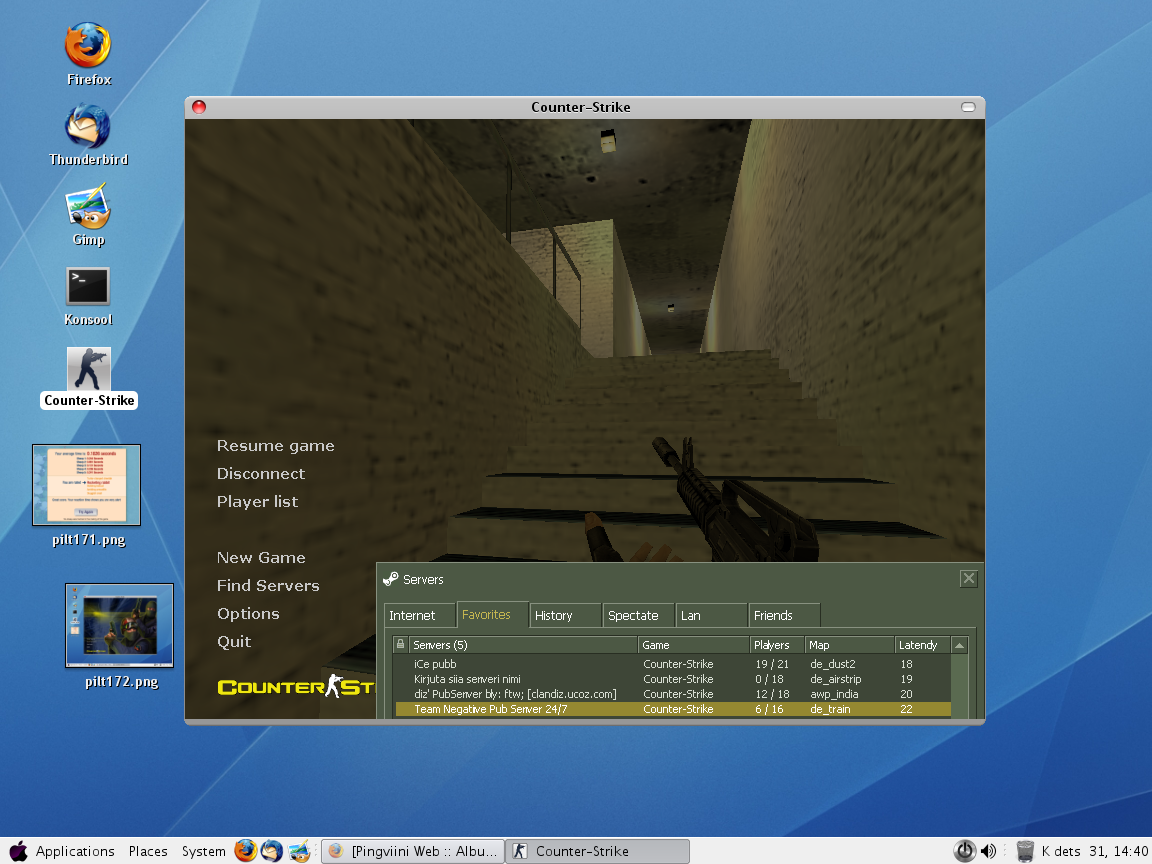The height and width of the screenshot is (864, 1152).
Task: Switch to the Friends tab
Action: click(x=783, y=615)
